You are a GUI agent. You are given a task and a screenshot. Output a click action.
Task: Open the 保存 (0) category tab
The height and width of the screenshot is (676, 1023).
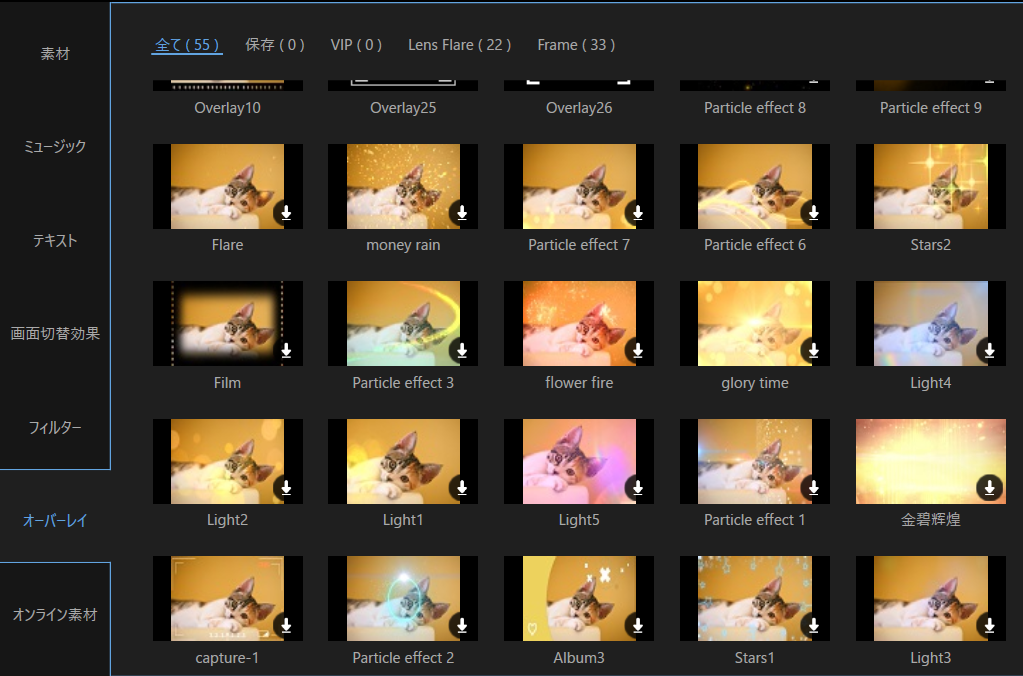pyautogui.click(x=275, y=45)
